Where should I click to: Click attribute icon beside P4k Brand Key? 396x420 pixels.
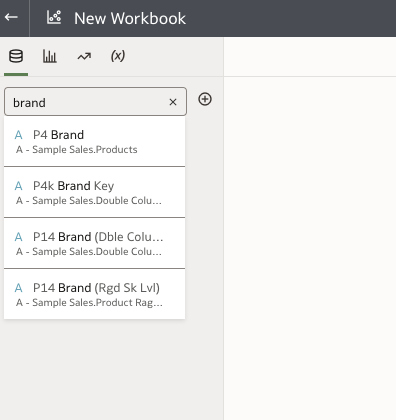pyautogui.click(x=19, y=186)
